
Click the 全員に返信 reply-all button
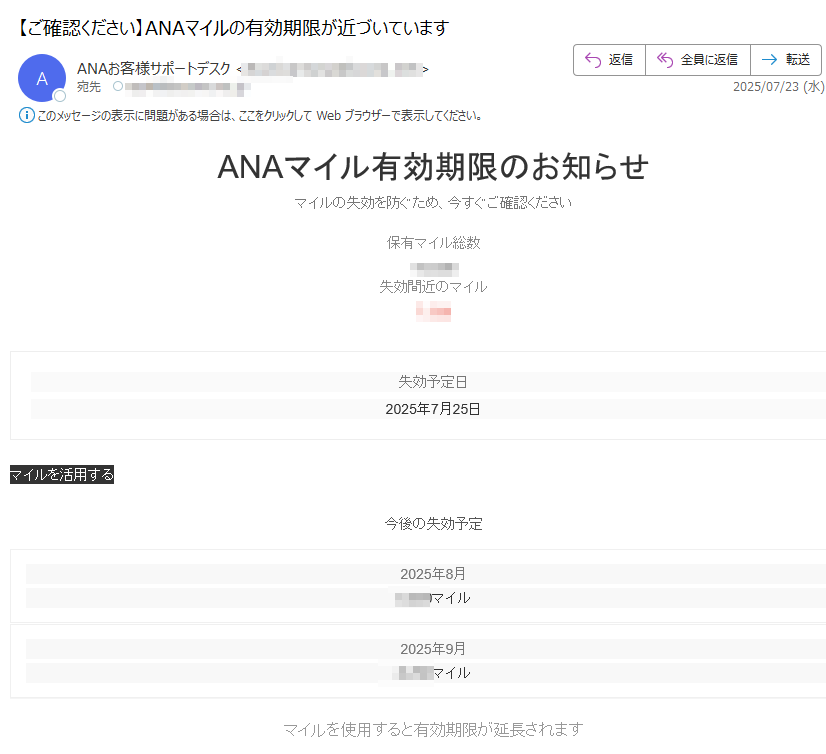[697, 60]
